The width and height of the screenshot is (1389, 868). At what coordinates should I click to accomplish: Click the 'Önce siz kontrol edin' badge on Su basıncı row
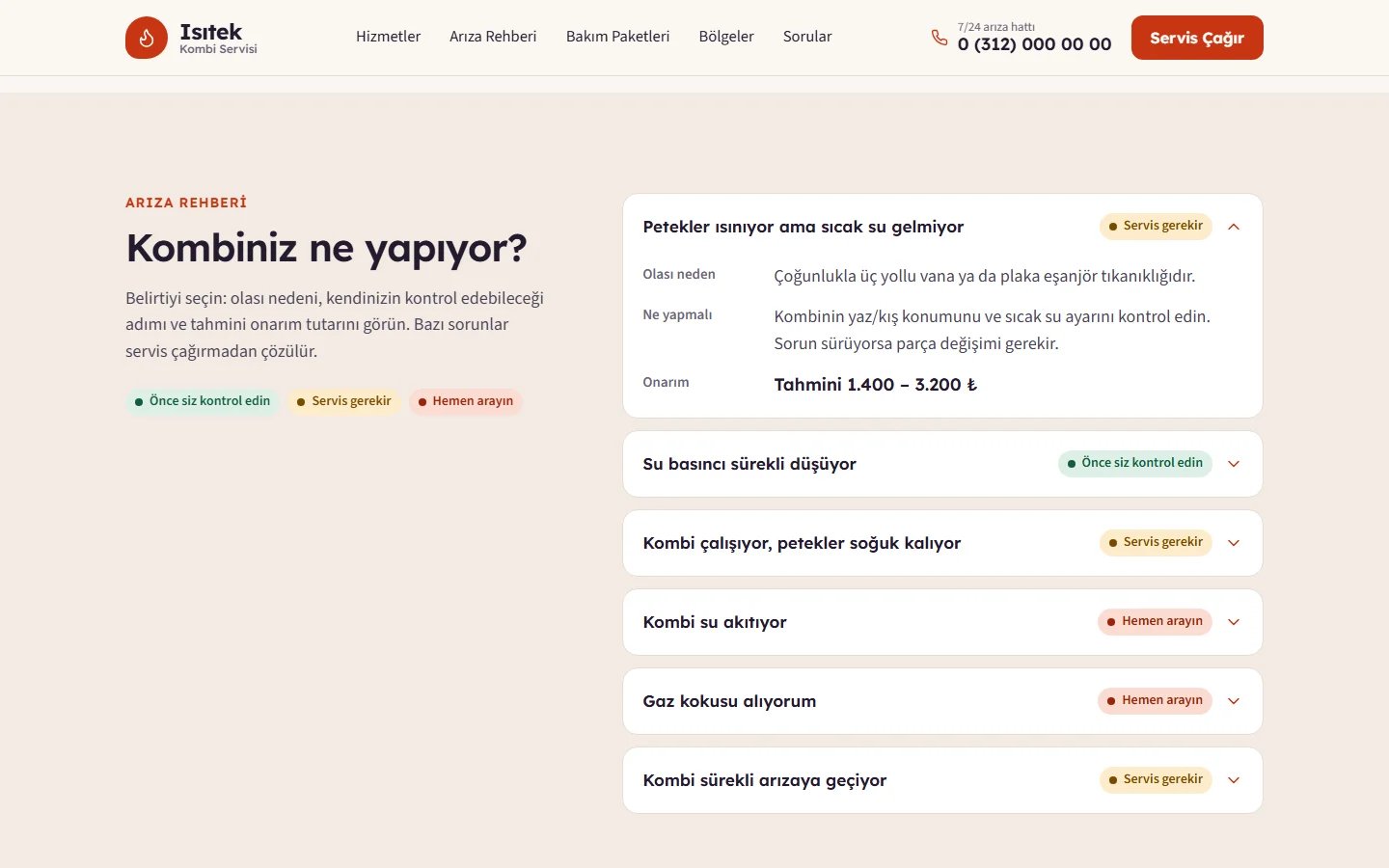pos(1135,463)
